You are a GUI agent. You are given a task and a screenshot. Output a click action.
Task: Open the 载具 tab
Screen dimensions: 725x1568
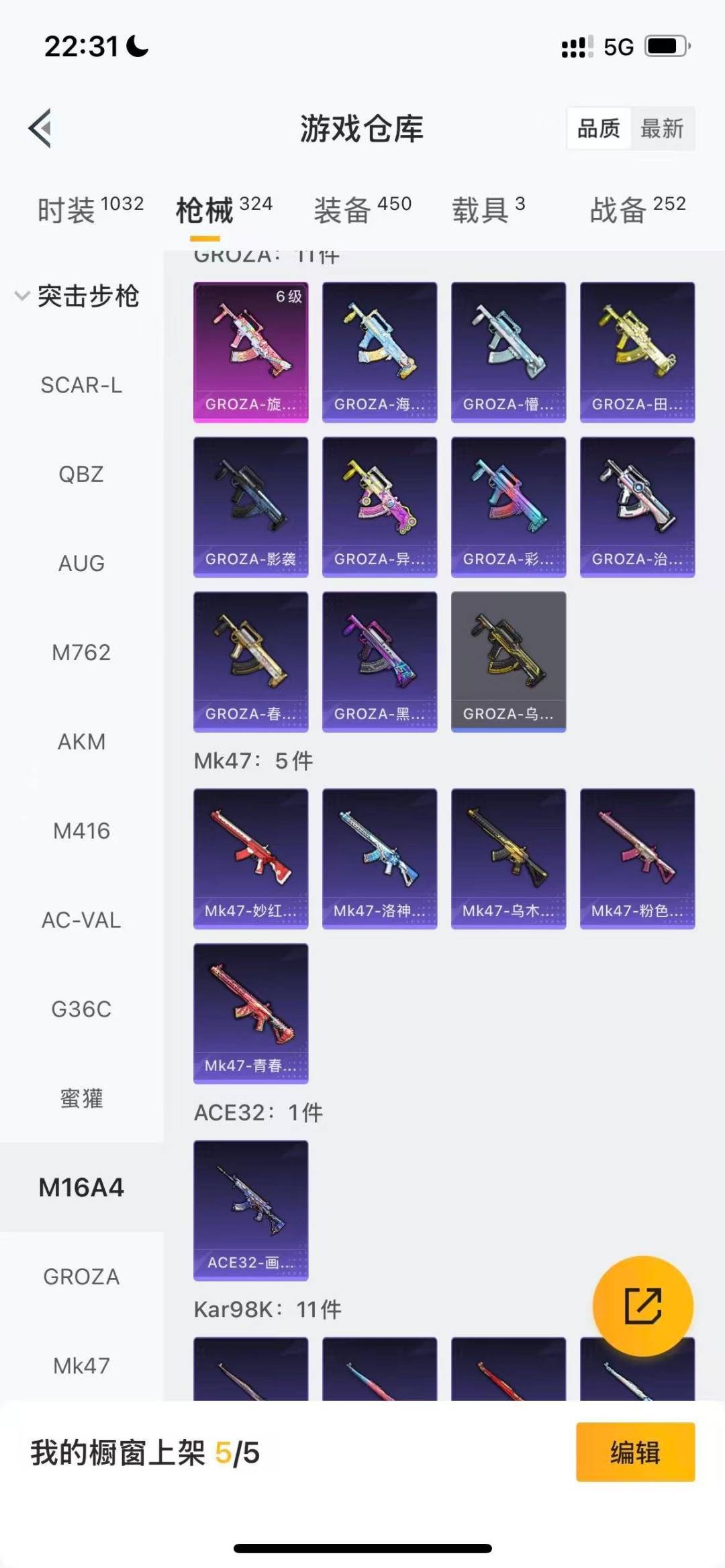[489, 209]
